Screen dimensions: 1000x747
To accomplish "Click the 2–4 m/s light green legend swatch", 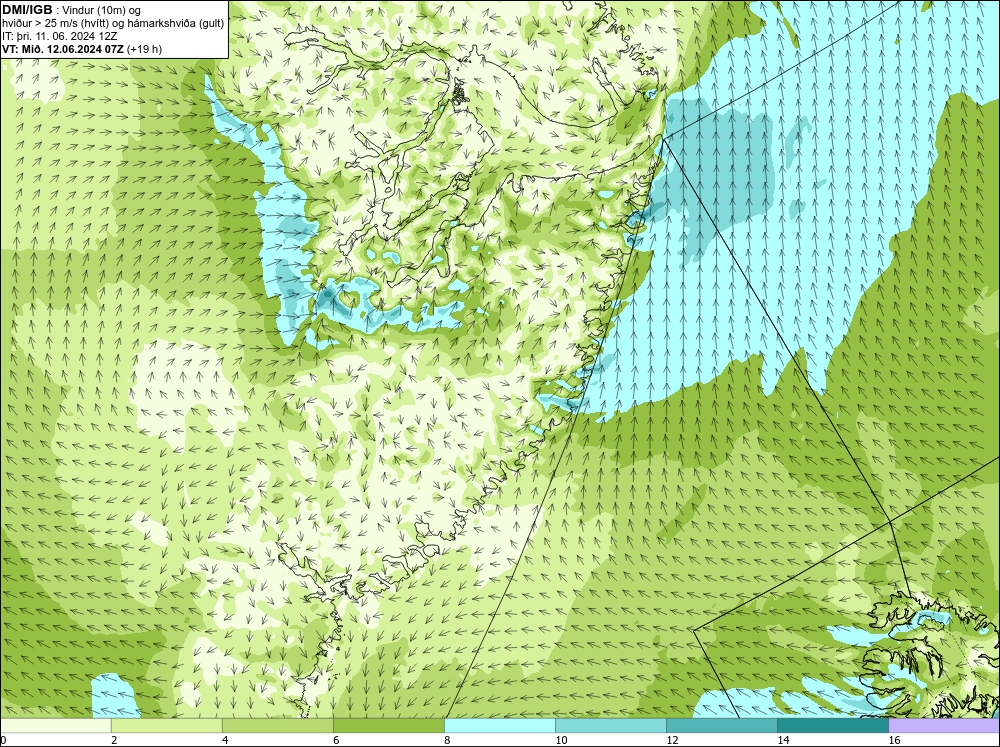I will pos(166,725).
